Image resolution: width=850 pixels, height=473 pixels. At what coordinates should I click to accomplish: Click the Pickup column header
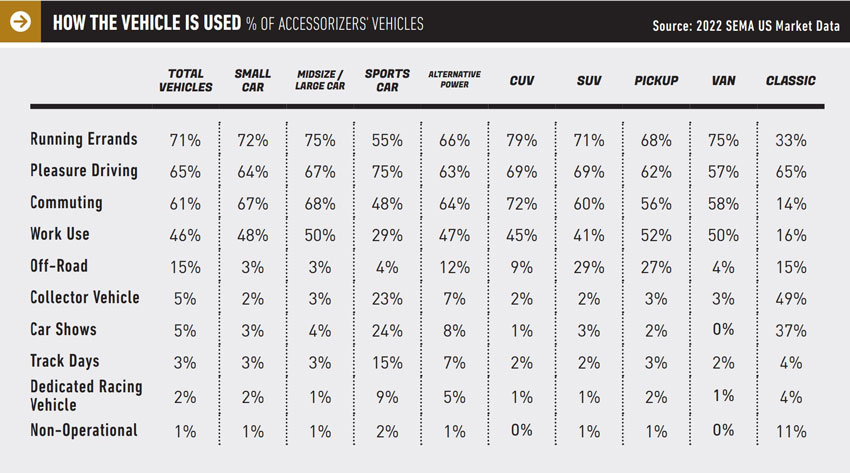pos(656,80)
